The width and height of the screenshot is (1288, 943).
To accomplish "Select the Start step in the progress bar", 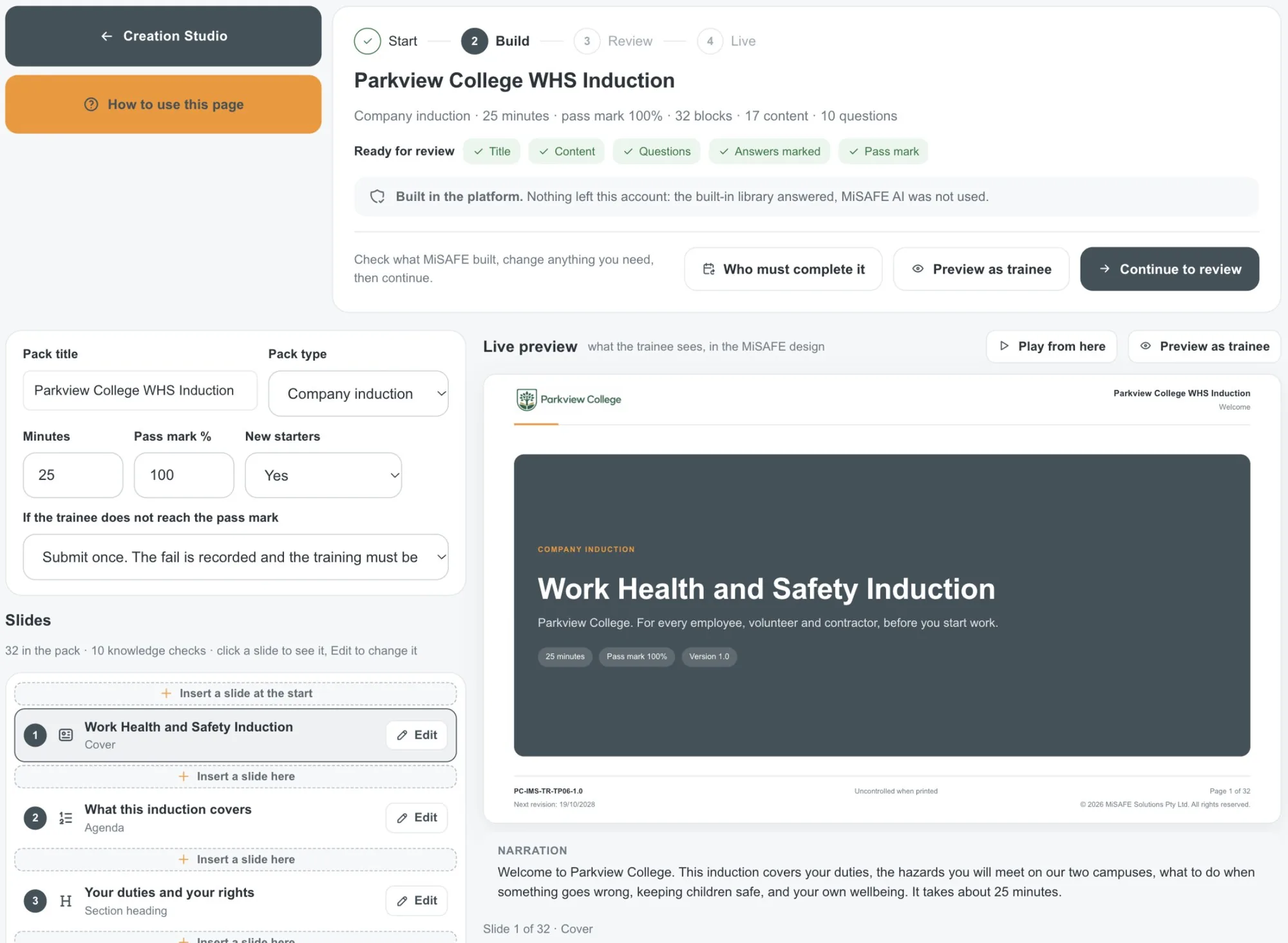I will (x=386, y=41).
